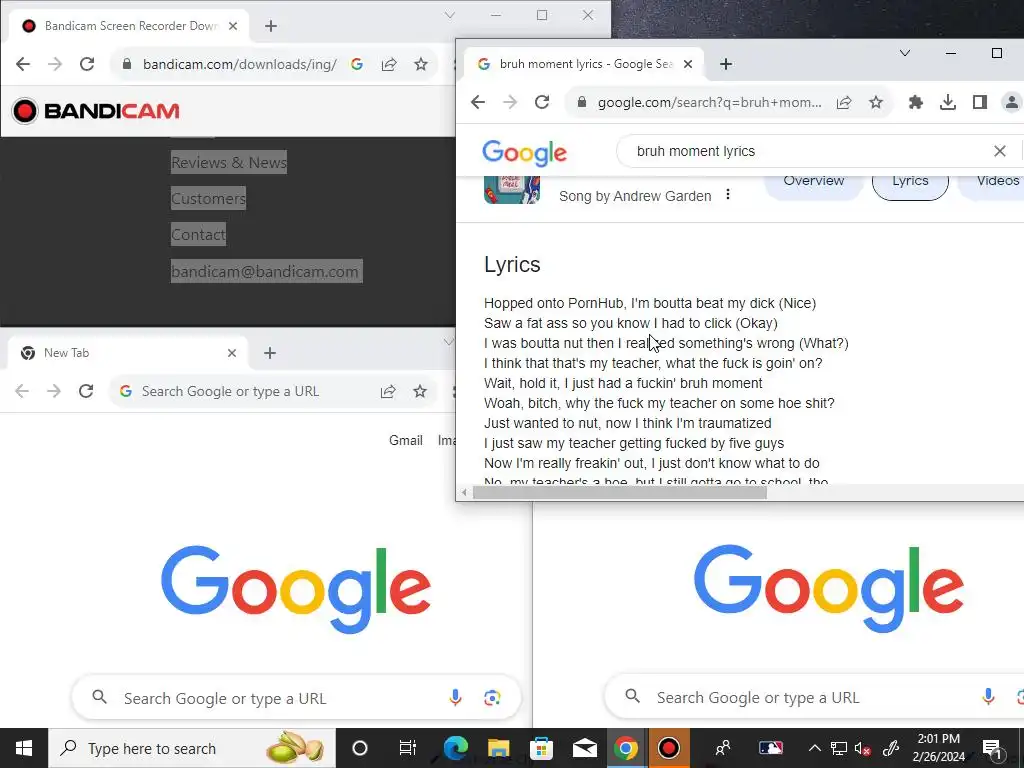Image resolution: width=1024 pixels, height=768 pixels.
Task: Click the bandicam@bandicam.com email link
Action: [266, 271]
